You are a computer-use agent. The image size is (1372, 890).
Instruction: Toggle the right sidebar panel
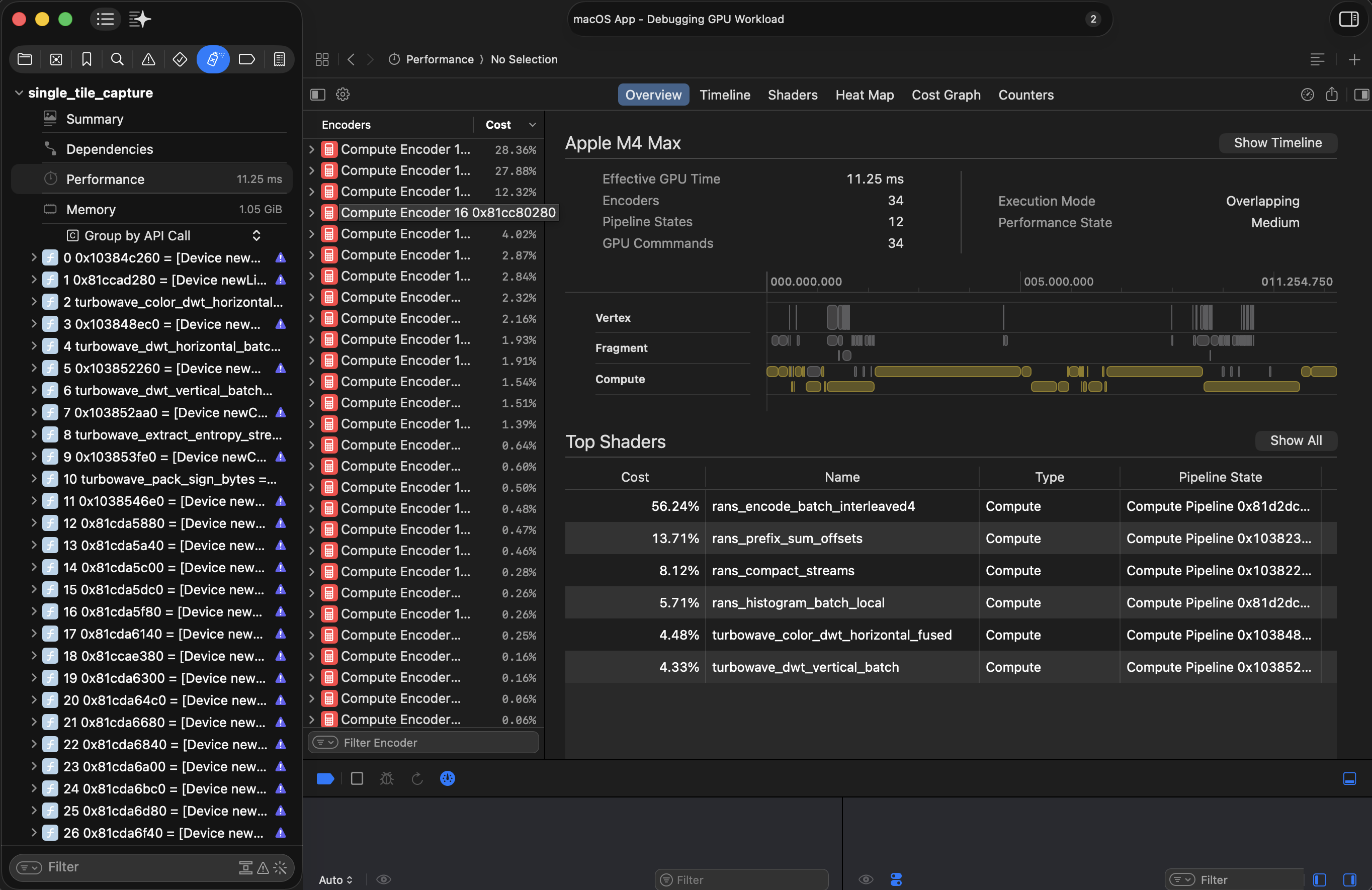click(1349, 19)
